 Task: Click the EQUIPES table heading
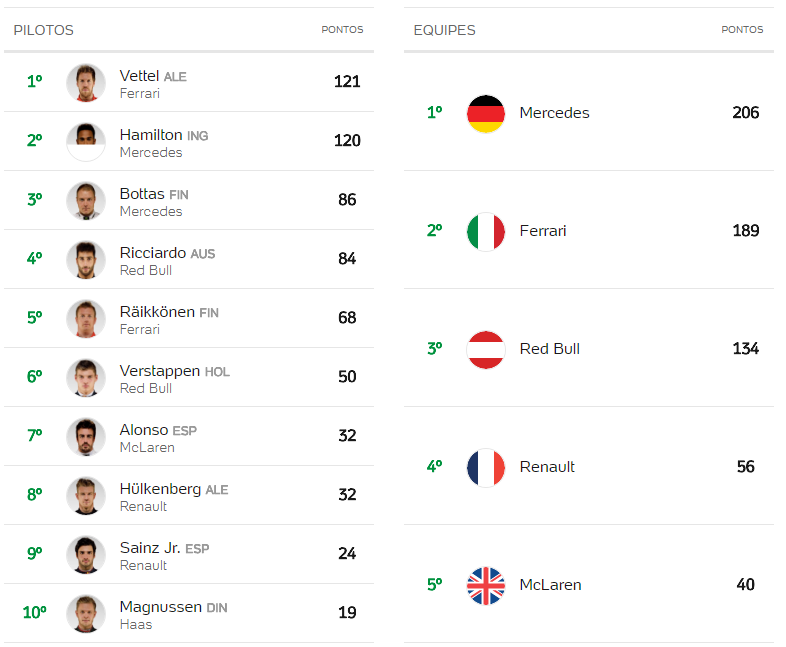444,30
